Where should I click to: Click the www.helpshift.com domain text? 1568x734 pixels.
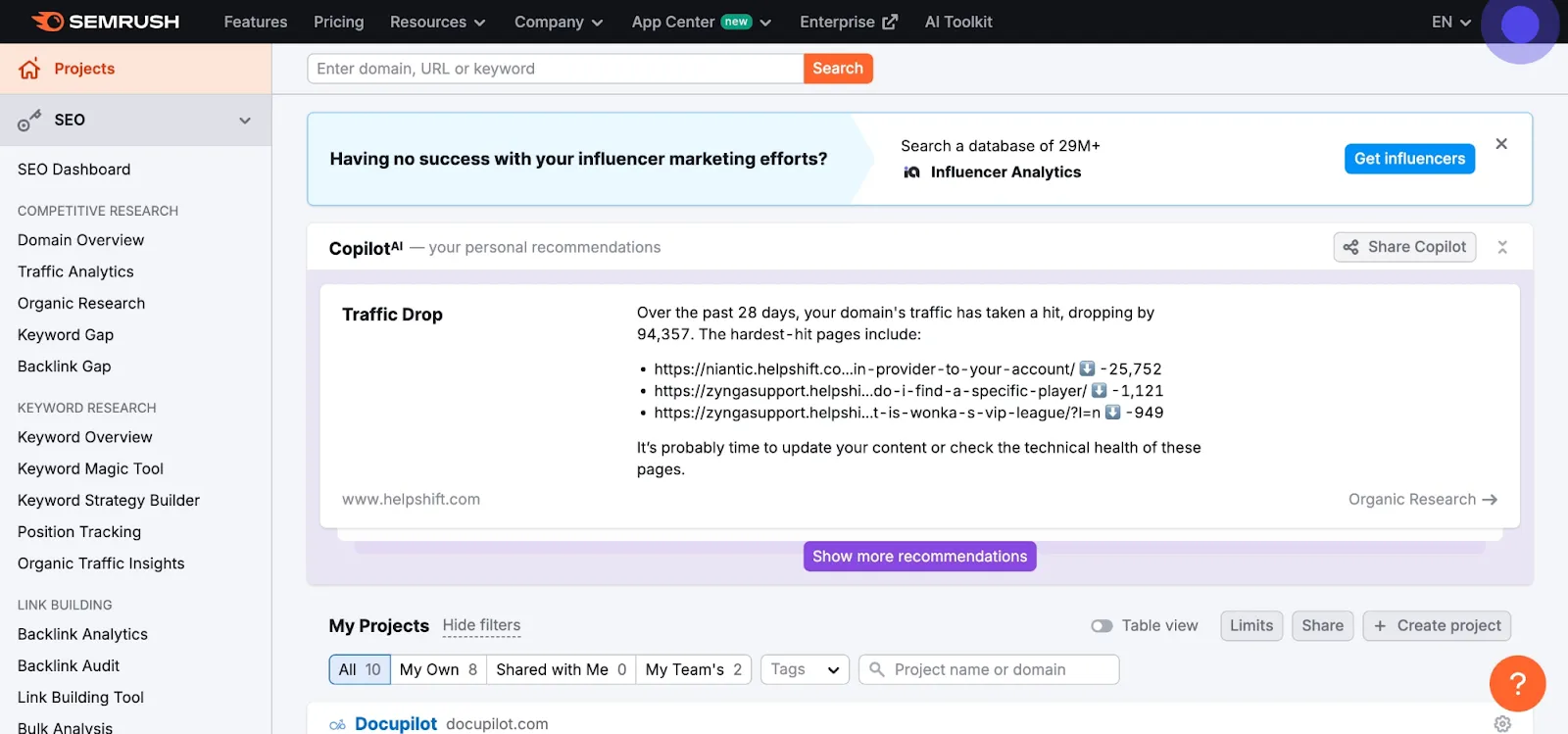(411, 500)
